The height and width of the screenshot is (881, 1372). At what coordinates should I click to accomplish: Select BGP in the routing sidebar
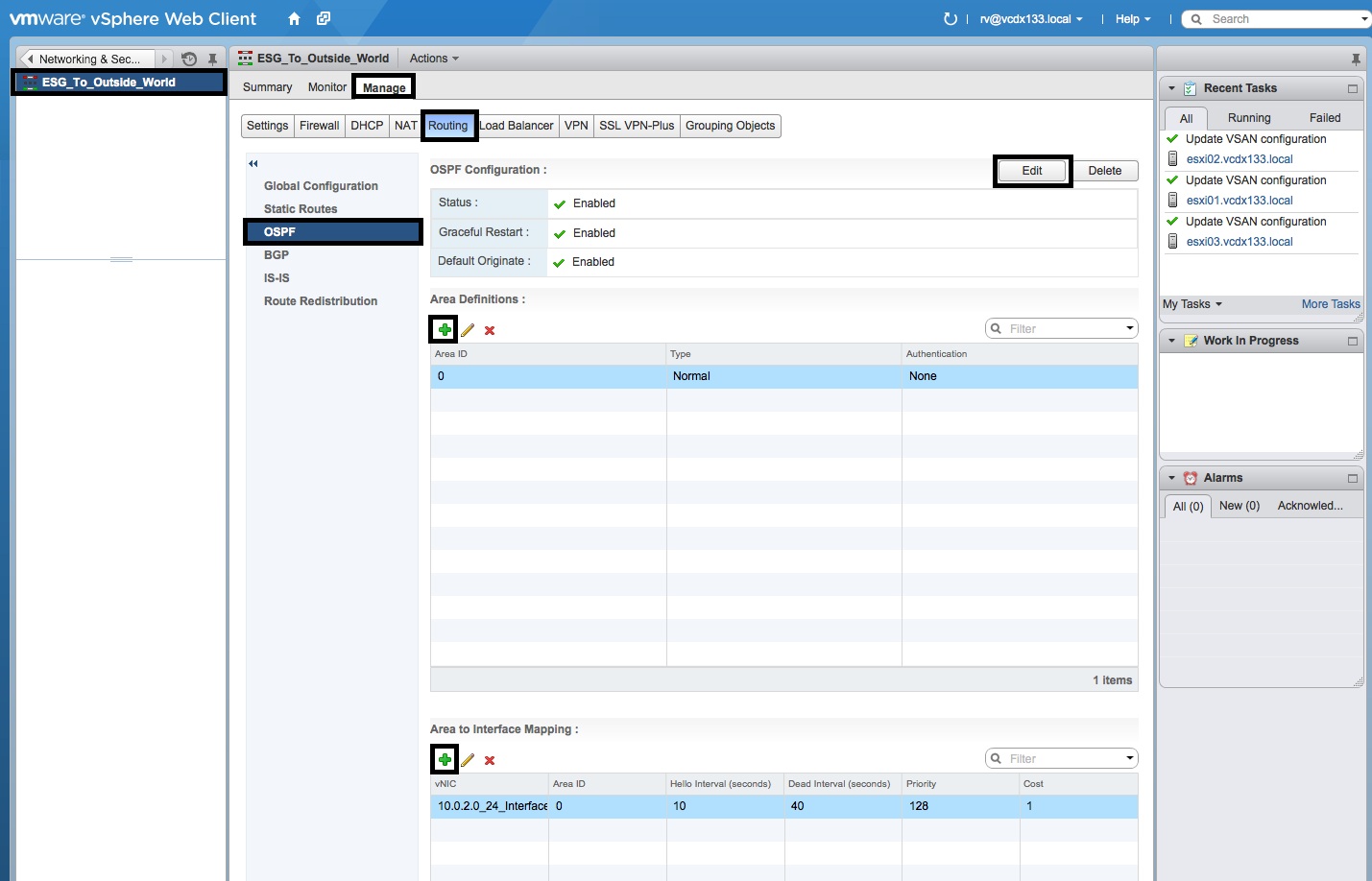(277, 255)
